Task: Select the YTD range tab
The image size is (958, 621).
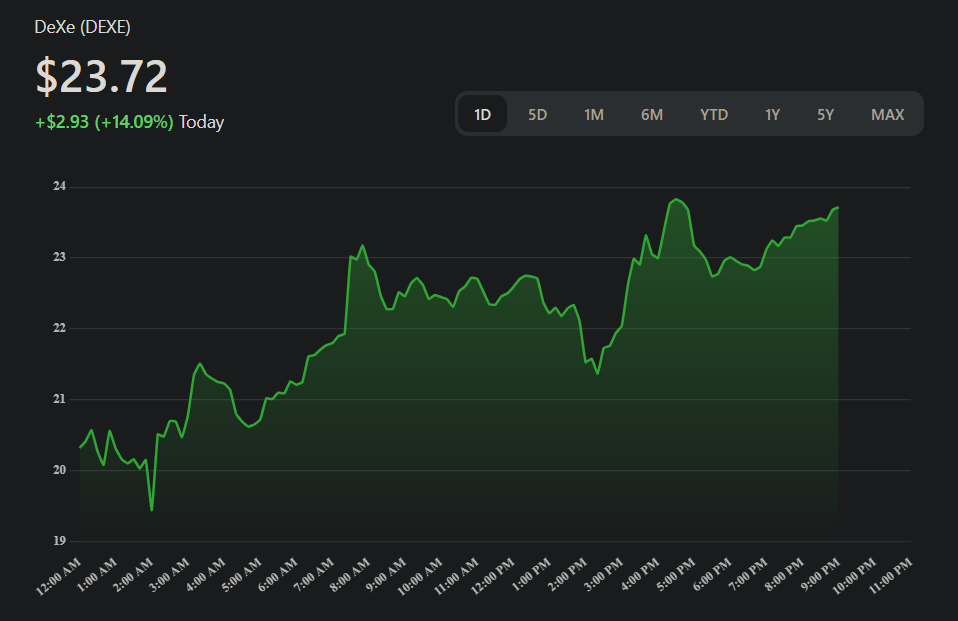Action: (x=714, y=114)
